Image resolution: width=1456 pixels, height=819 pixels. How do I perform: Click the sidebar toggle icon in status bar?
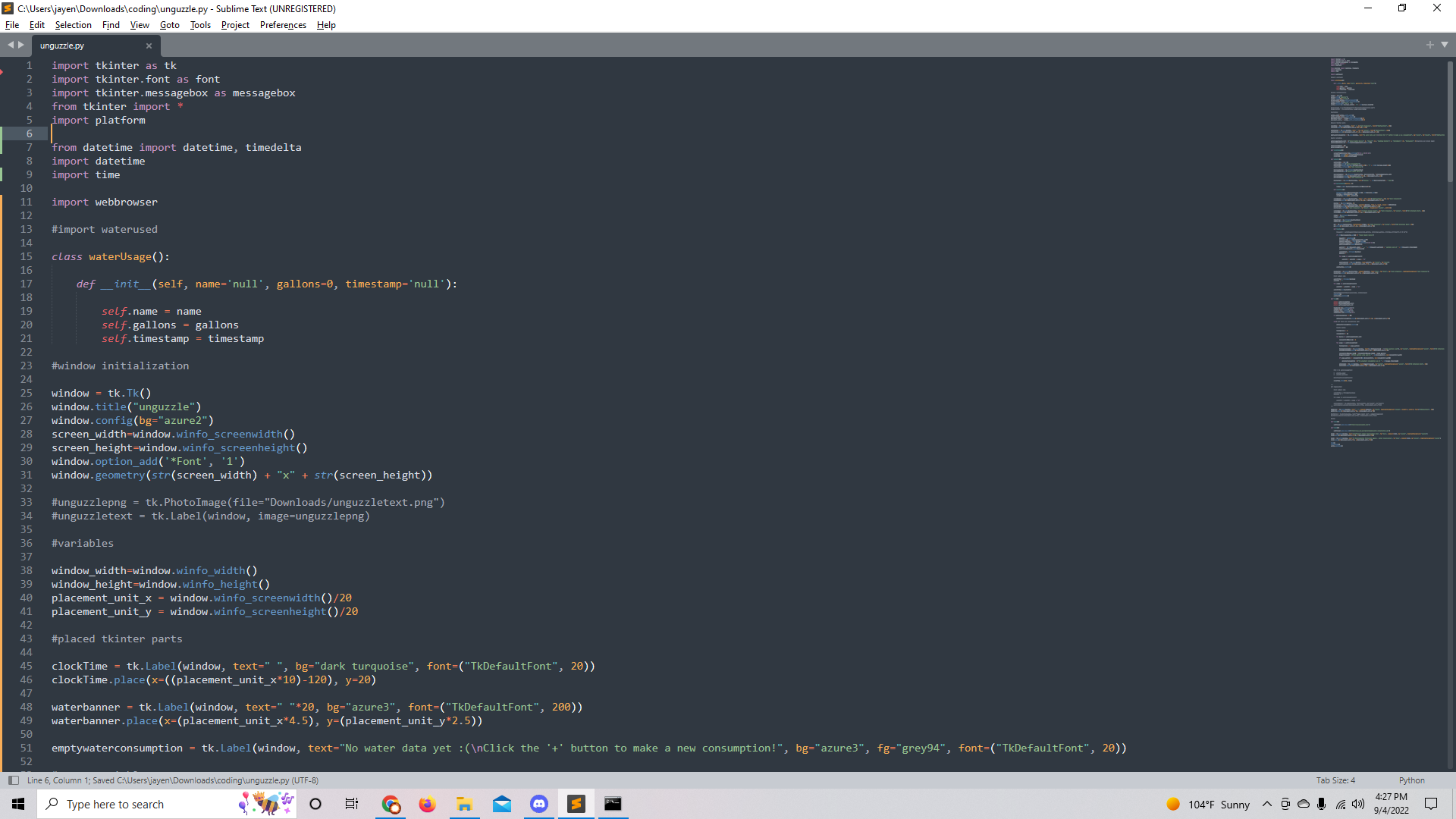coord(13,780)
